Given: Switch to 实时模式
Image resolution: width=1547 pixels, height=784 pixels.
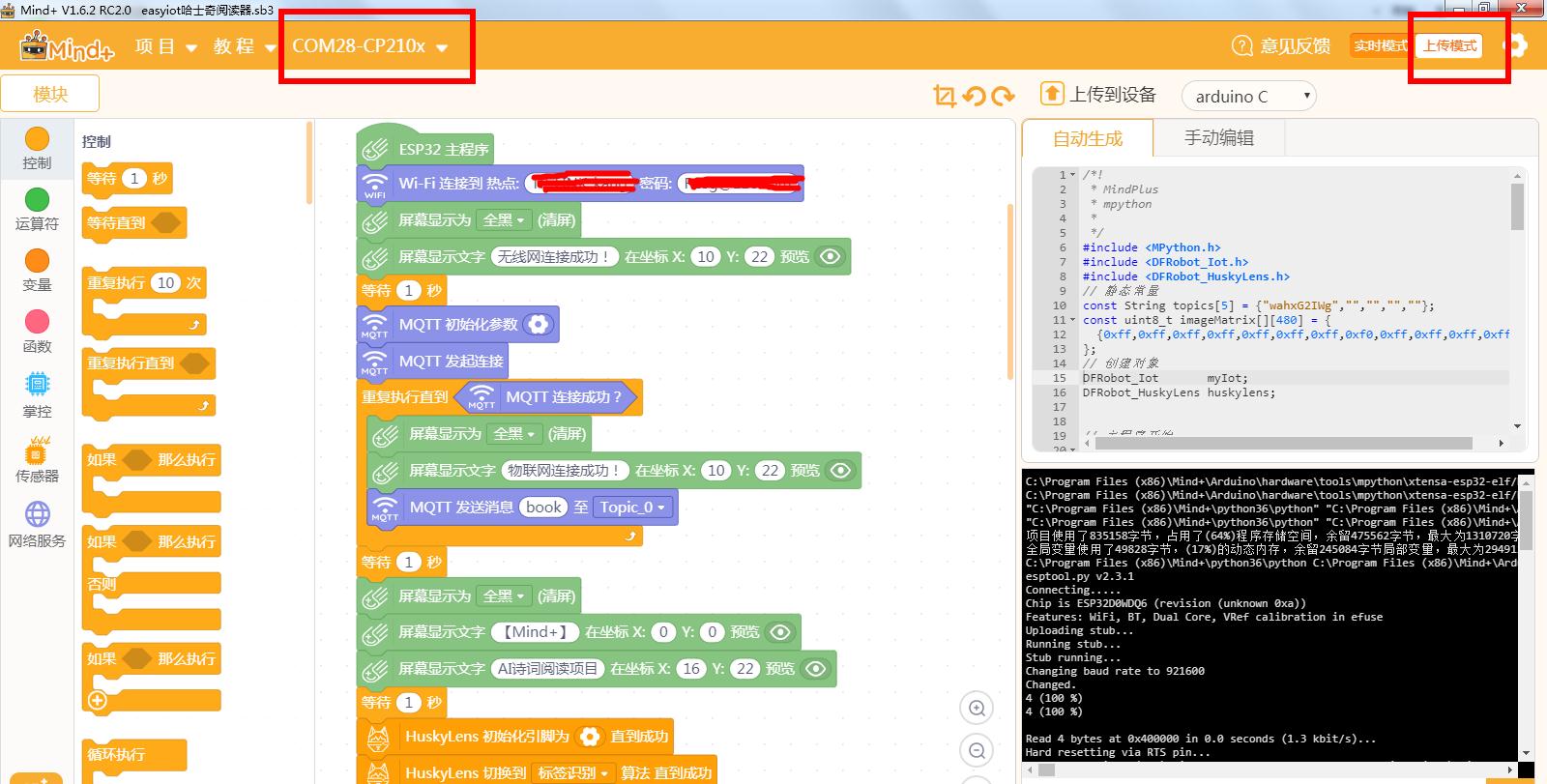Looking at the screenshot, I should (x=1381, y=45).
